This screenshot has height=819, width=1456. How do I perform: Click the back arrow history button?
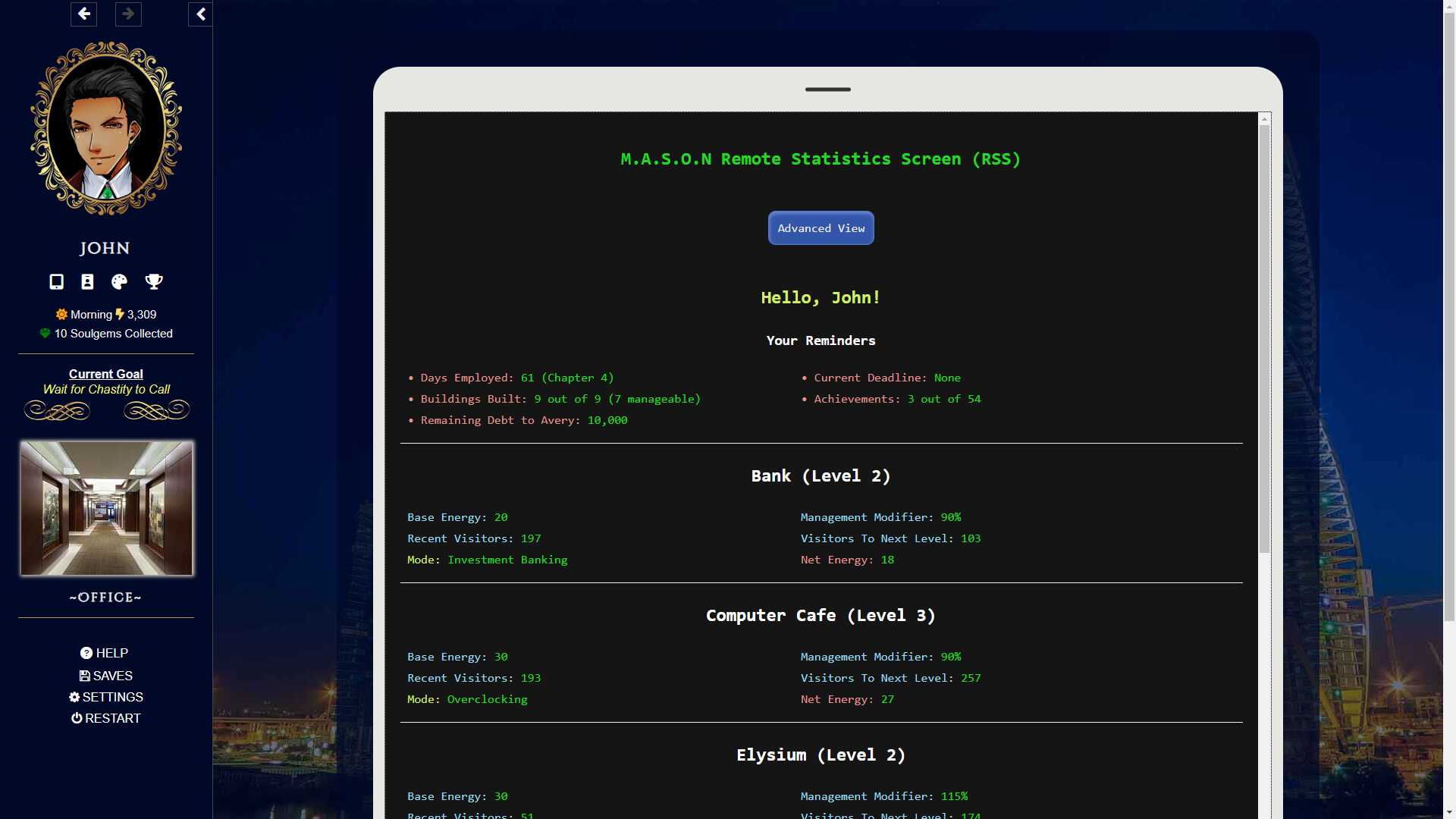pyautogui.click(x=83, y=14)
